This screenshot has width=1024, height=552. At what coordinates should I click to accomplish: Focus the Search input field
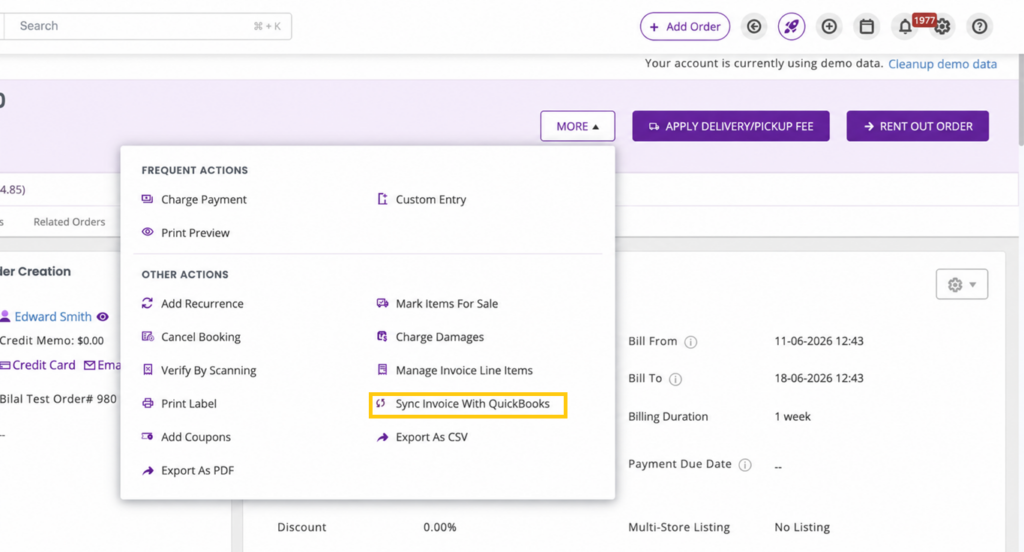click(148, 26)
